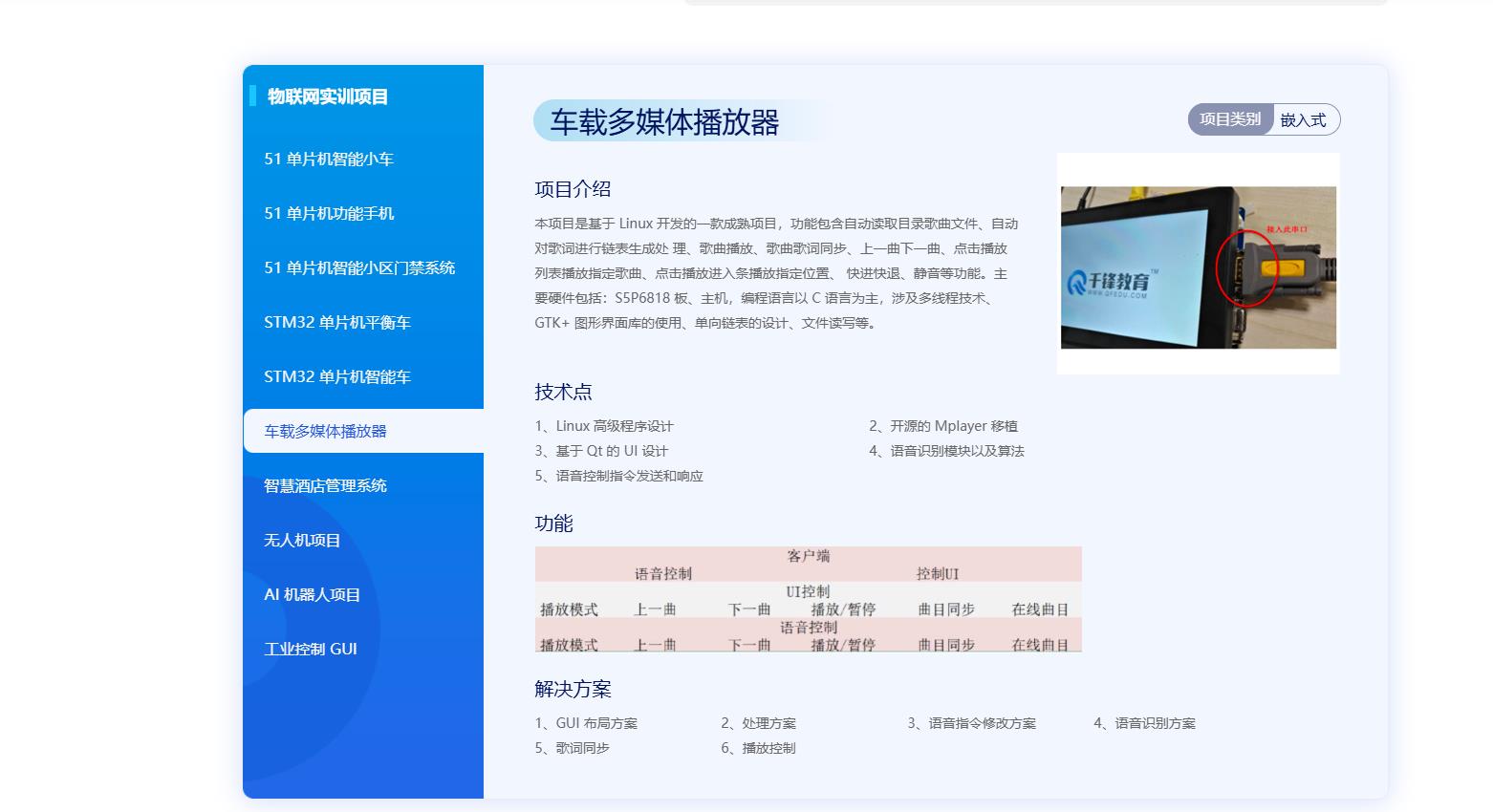The image size is (1493, 812).
Task: Select the AI 机器人项目 item
Action: [x=313, y=595]
